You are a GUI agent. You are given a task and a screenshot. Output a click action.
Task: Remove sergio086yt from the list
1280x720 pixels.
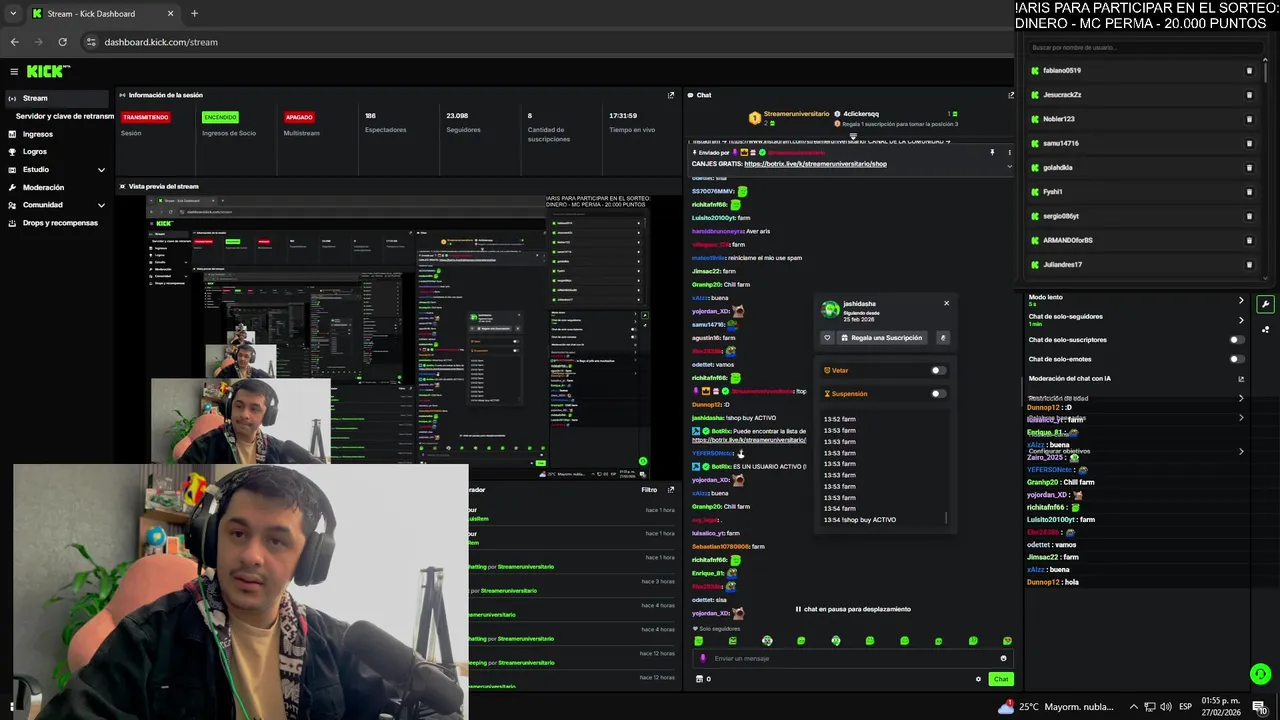pos(1249,216)
